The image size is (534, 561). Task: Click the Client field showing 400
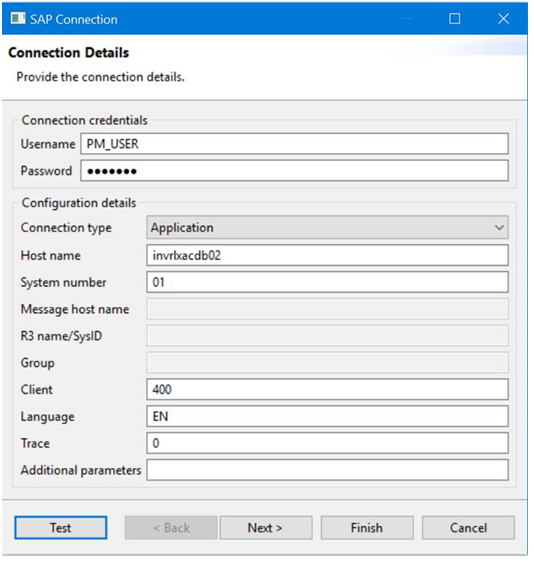(327, 389)
